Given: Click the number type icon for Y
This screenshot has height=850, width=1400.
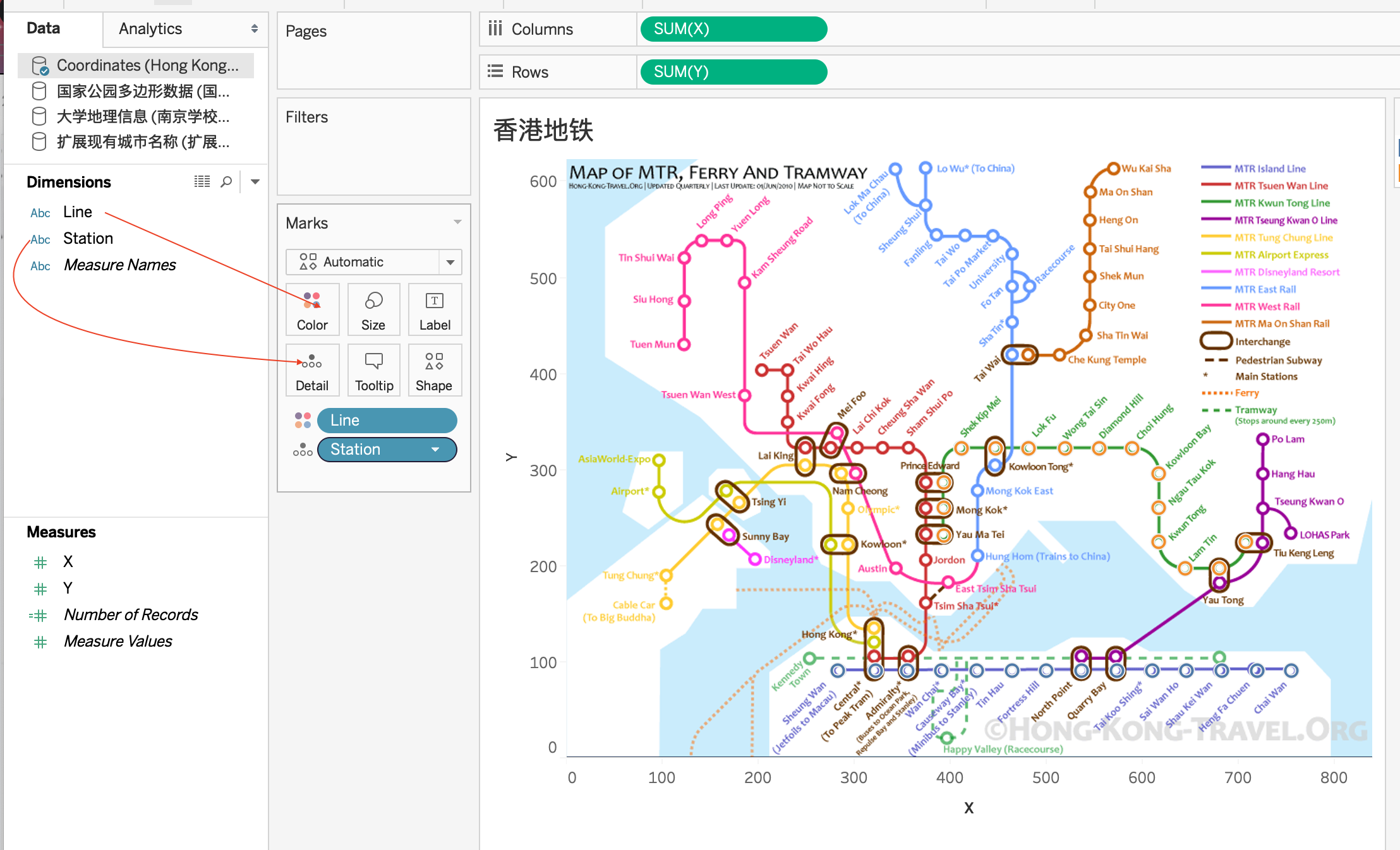Looking at the screenshot, I should coord(40,589).
